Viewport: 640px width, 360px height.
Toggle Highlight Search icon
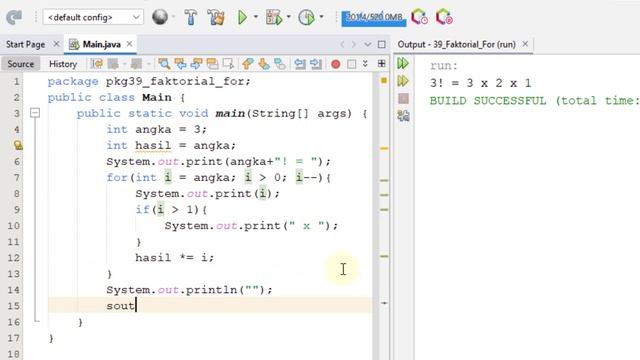pyautogui.click(x=212, y=64)
